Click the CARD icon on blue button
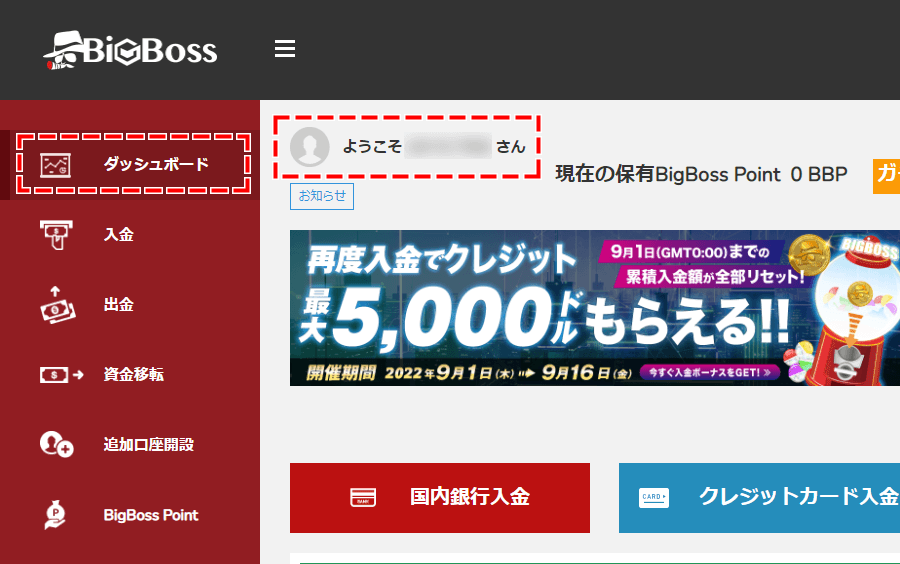This screenshot has width=900, height=564. click(x=654, y=497)
